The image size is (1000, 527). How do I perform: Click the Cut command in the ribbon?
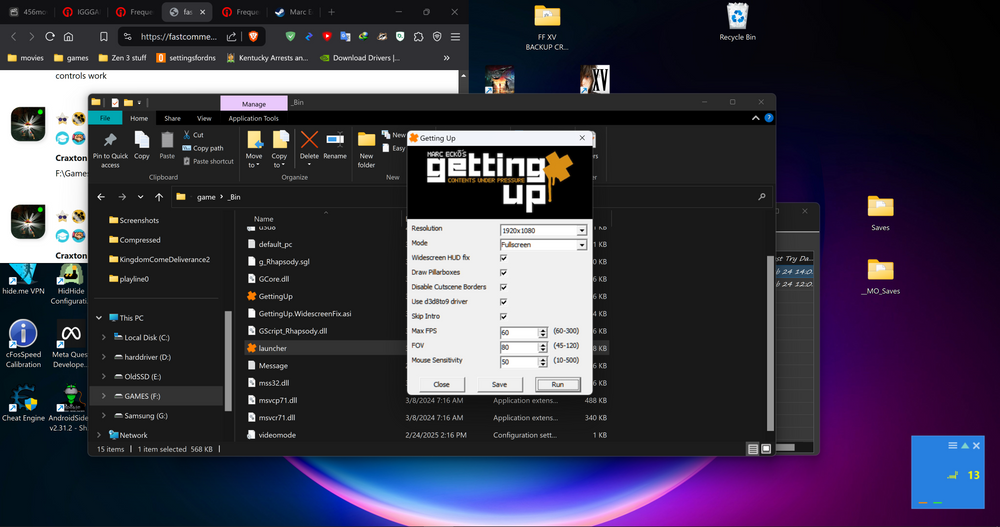[x=193, y=135]
